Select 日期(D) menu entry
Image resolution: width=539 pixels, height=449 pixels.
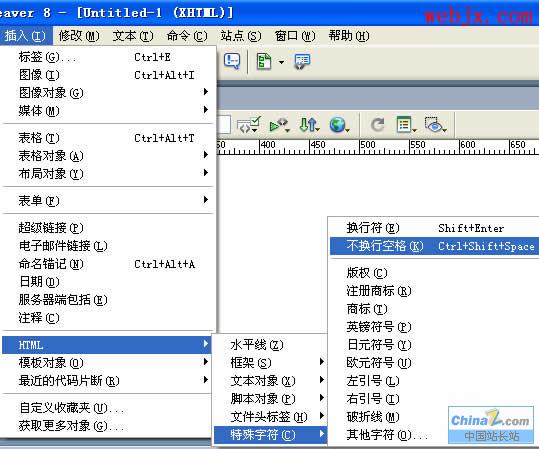(x=108, y=282)
